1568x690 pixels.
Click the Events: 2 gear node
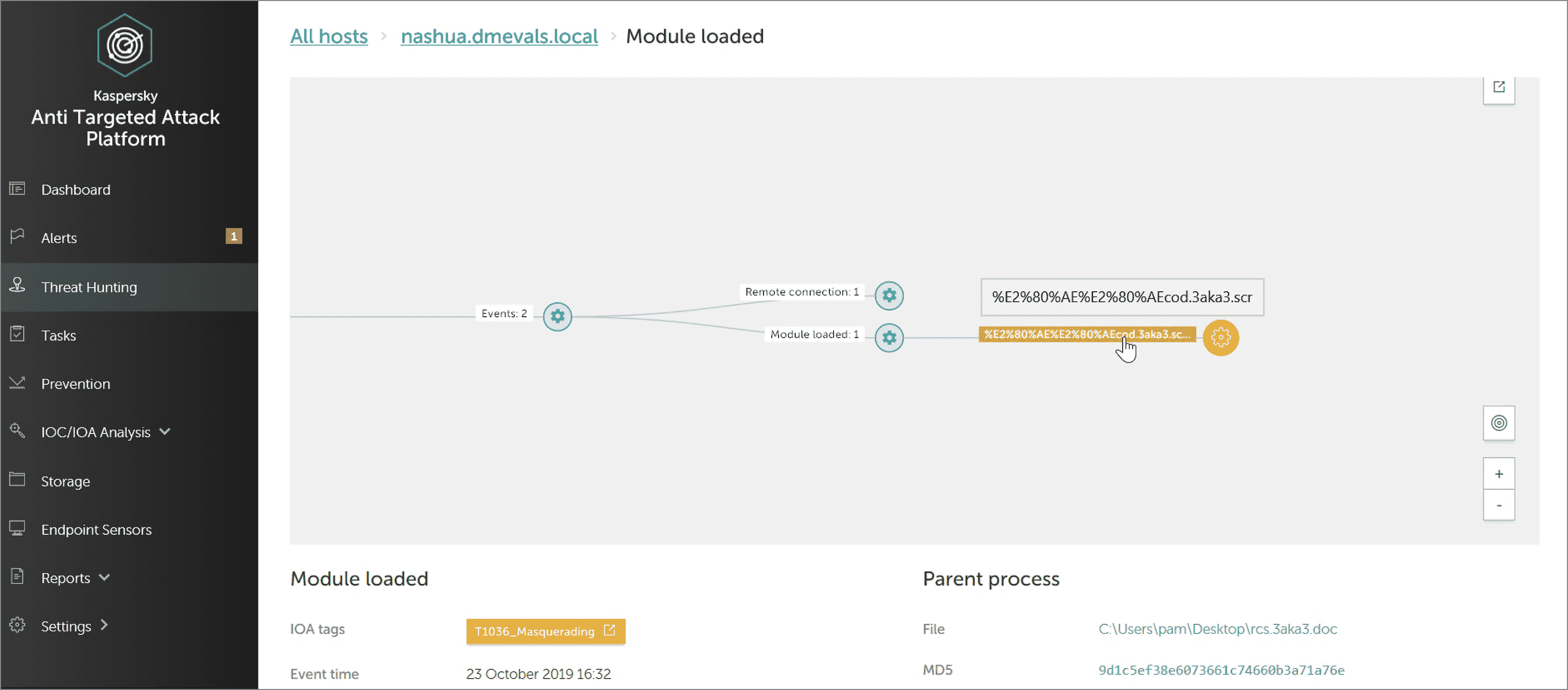click(557, 316)
